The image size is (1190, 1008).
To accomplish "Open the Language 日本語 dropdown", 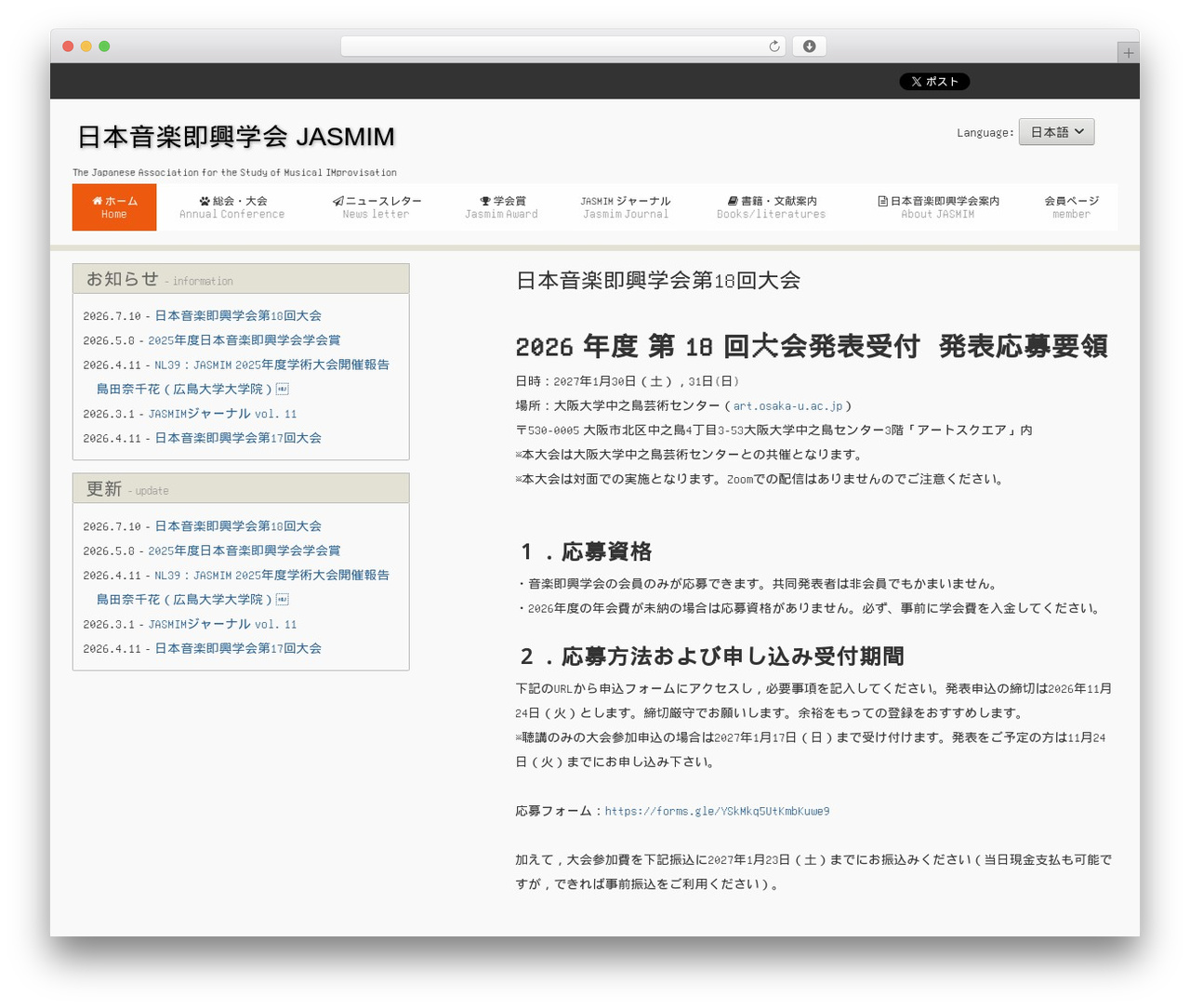I will click(x=1056, y=132).
